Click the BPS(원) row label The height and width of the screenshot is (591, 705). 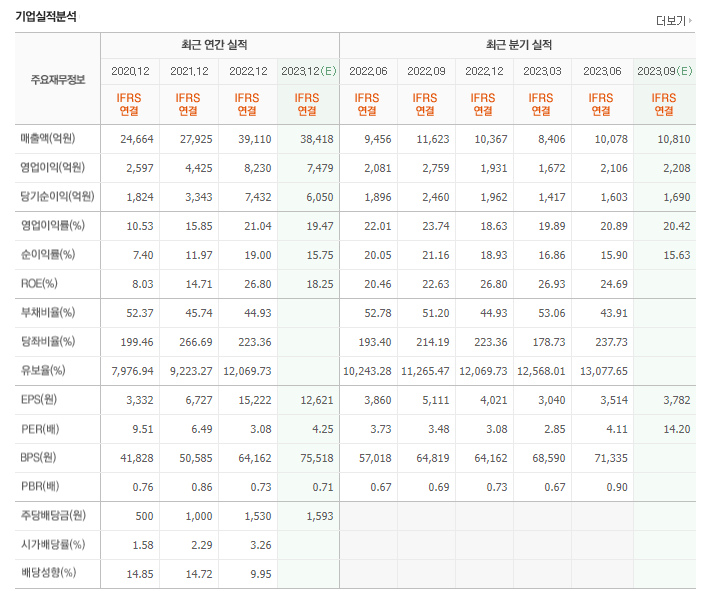pyautogui.click(x=38, y=457)
